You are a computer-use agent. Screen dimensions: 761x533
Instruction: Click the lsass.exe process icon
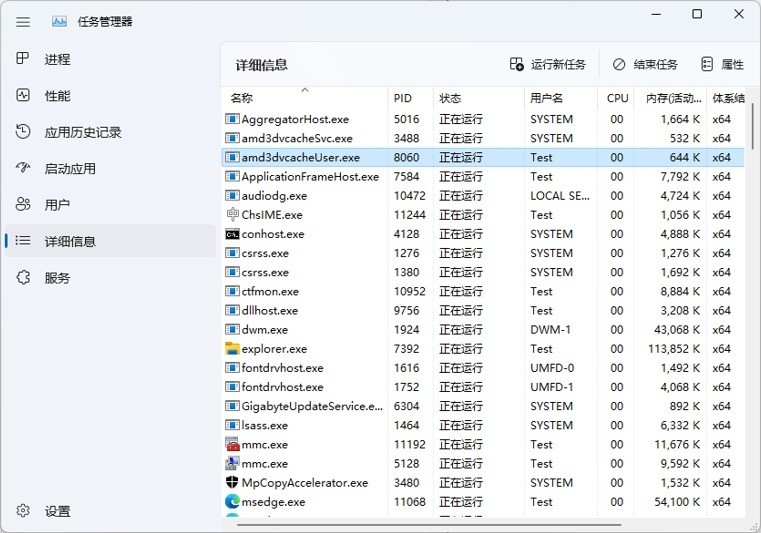point(232,425)
